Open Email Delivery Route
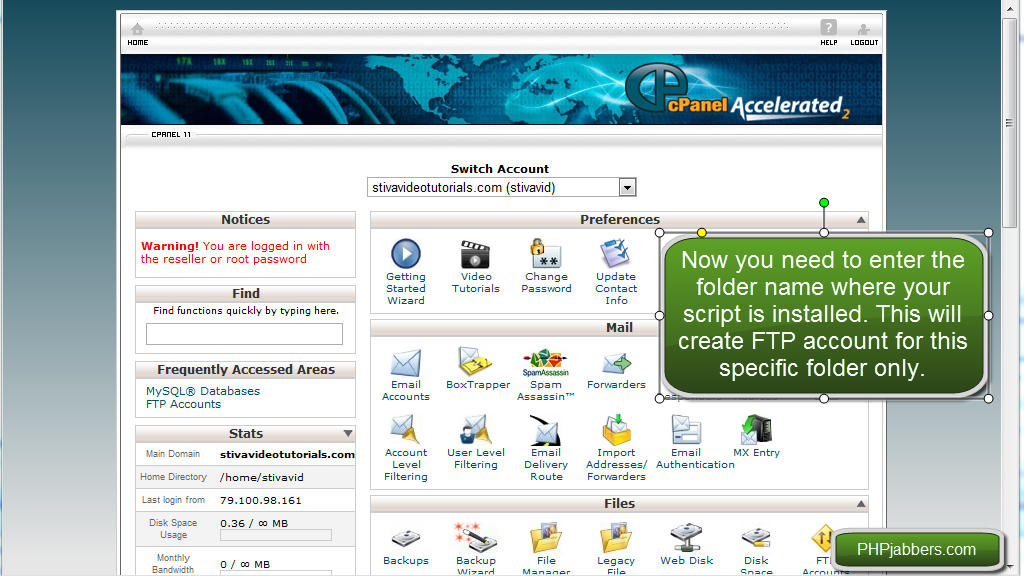 (x=546, y=449)
